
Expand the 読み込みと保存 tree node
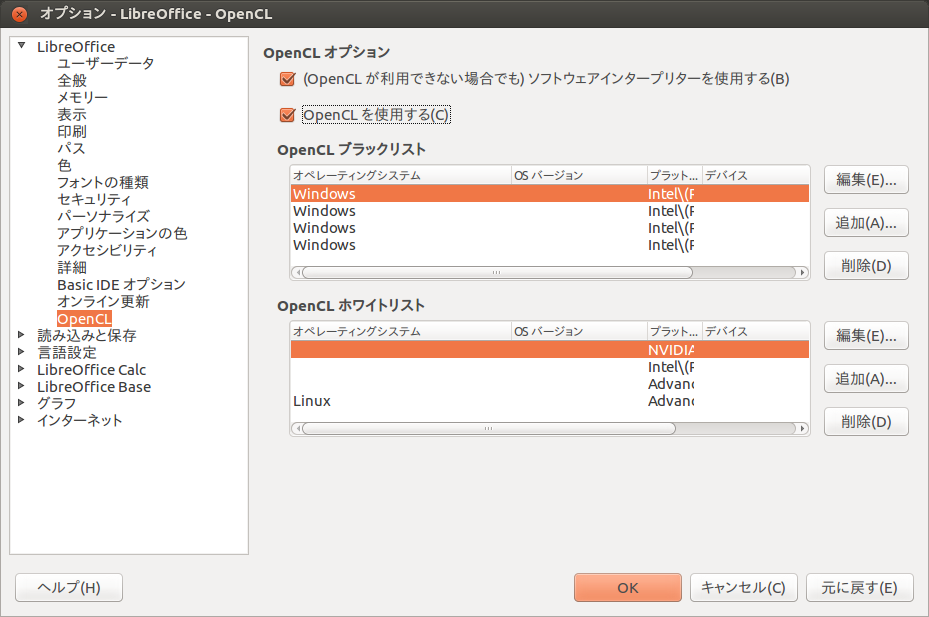tap(22, 335)
